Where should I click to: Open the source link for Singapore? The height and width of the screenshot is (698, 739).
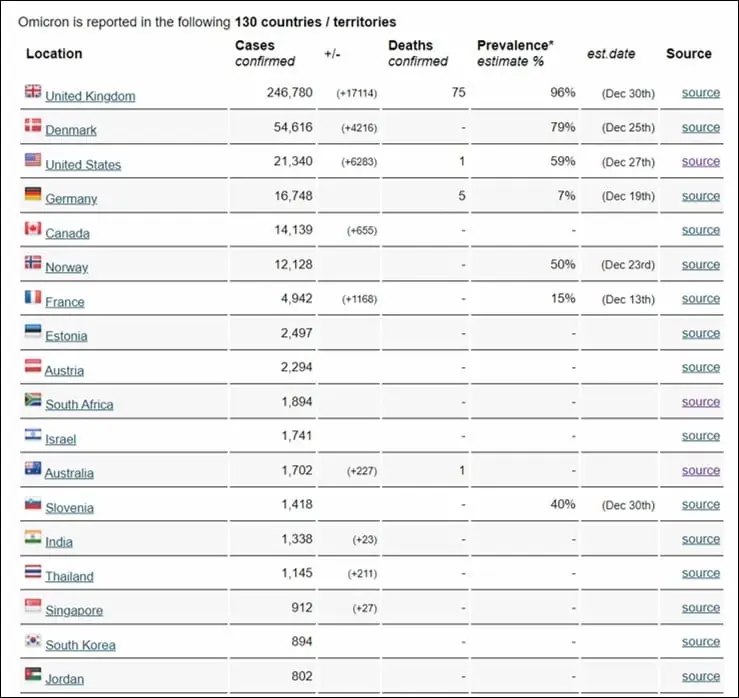[x=701, y=608]
